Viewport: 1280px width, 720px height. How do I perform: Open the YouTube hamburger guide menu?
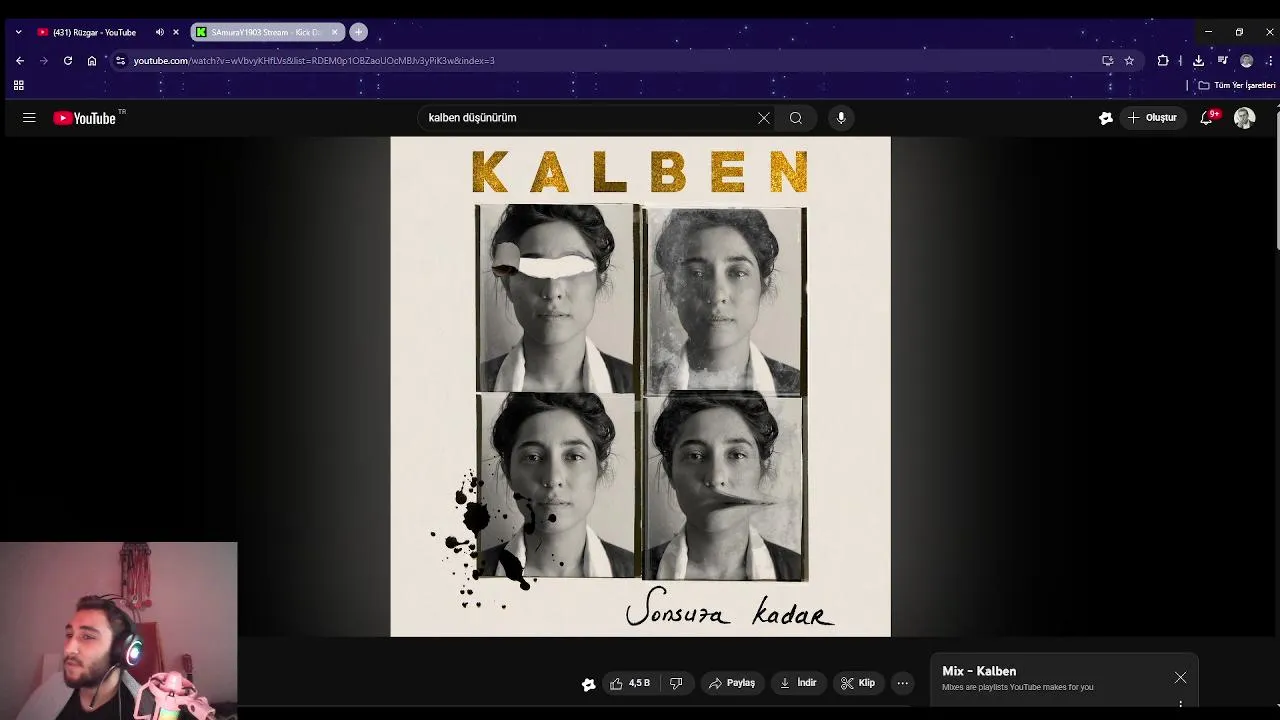point(29,118)
